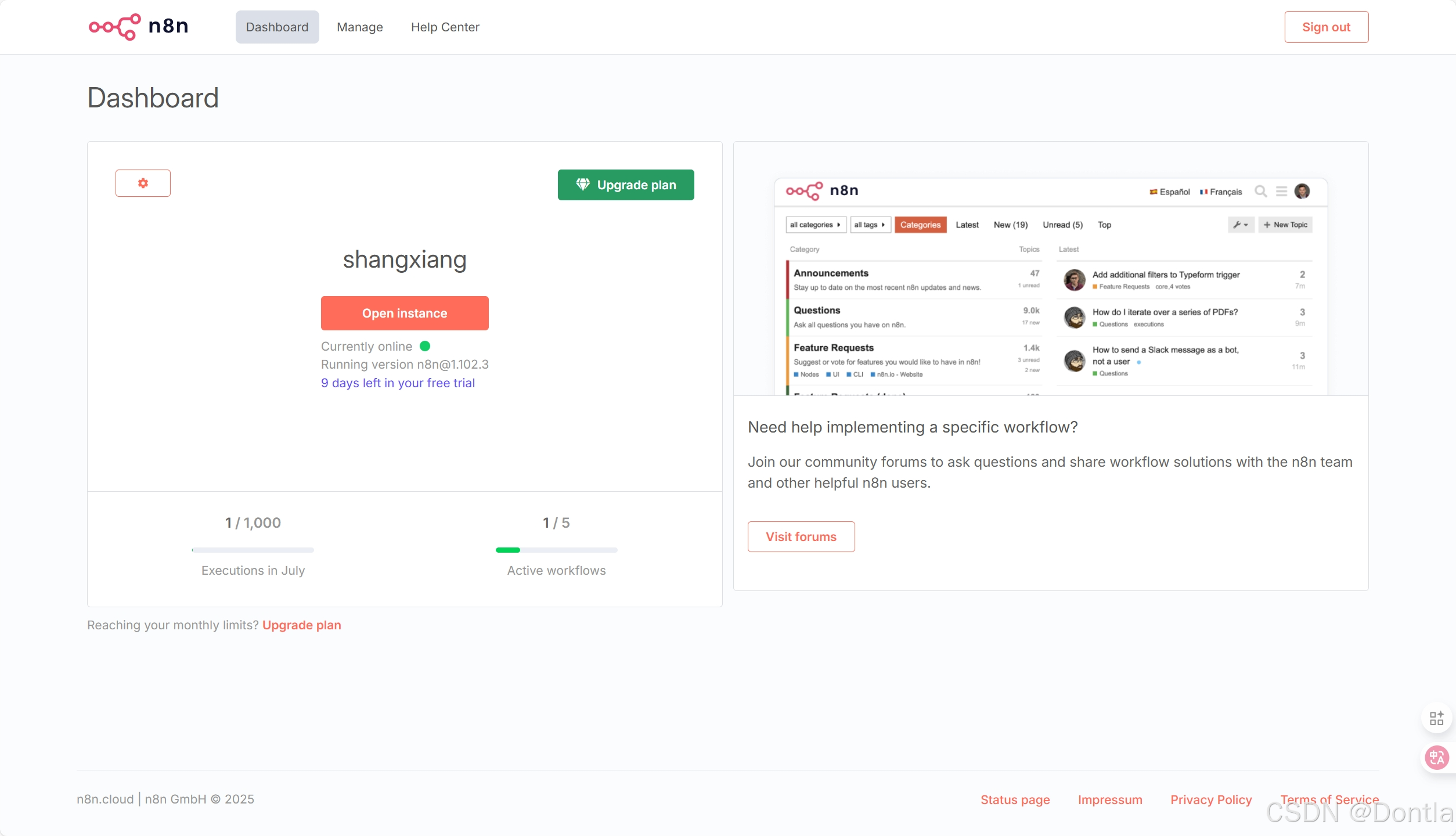Viewport: 1456px width, 836px height.
Task: Open the Privacy Policy link
Action: click(1211, 800)
